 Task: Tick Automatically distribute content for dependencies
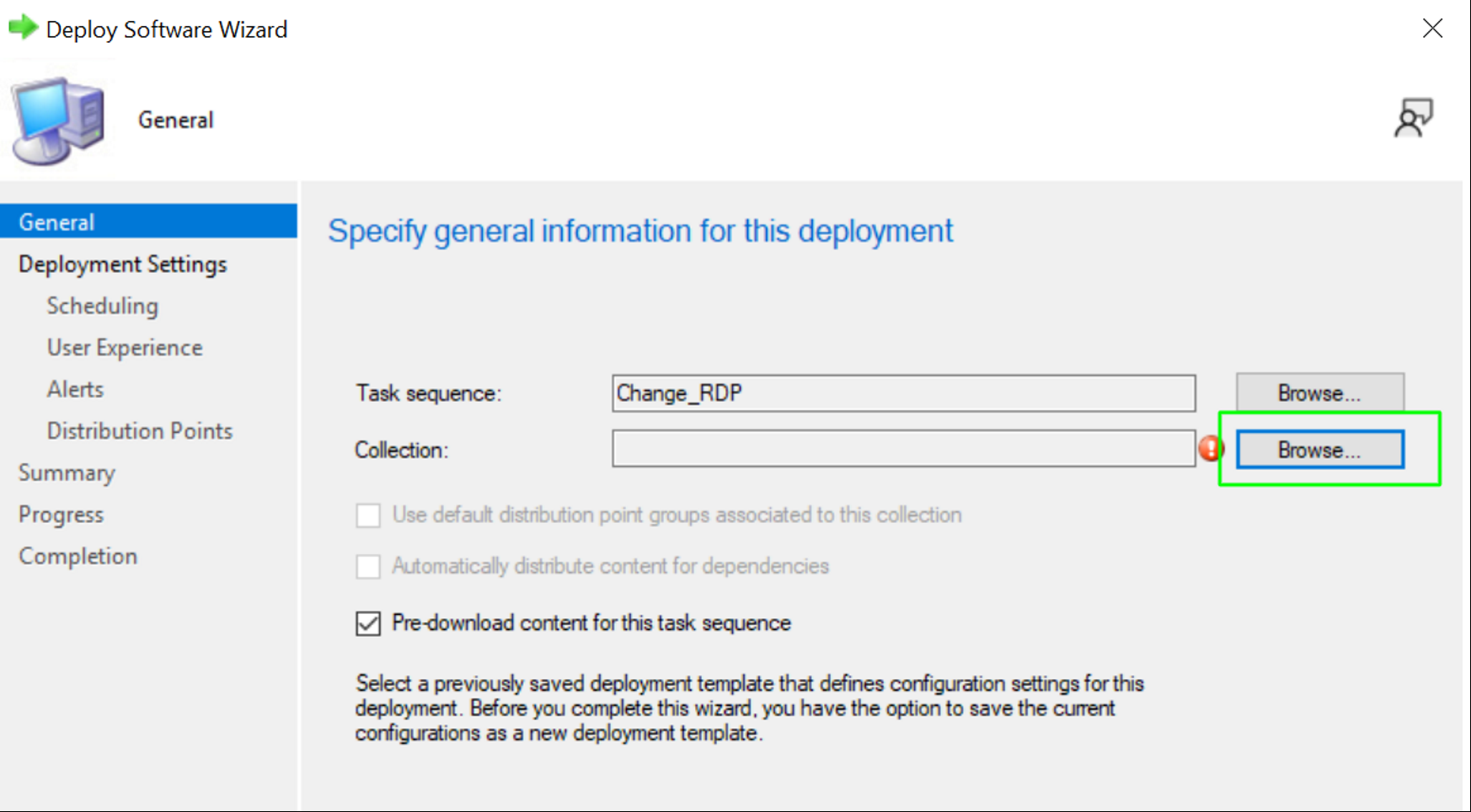click(368, 566)
